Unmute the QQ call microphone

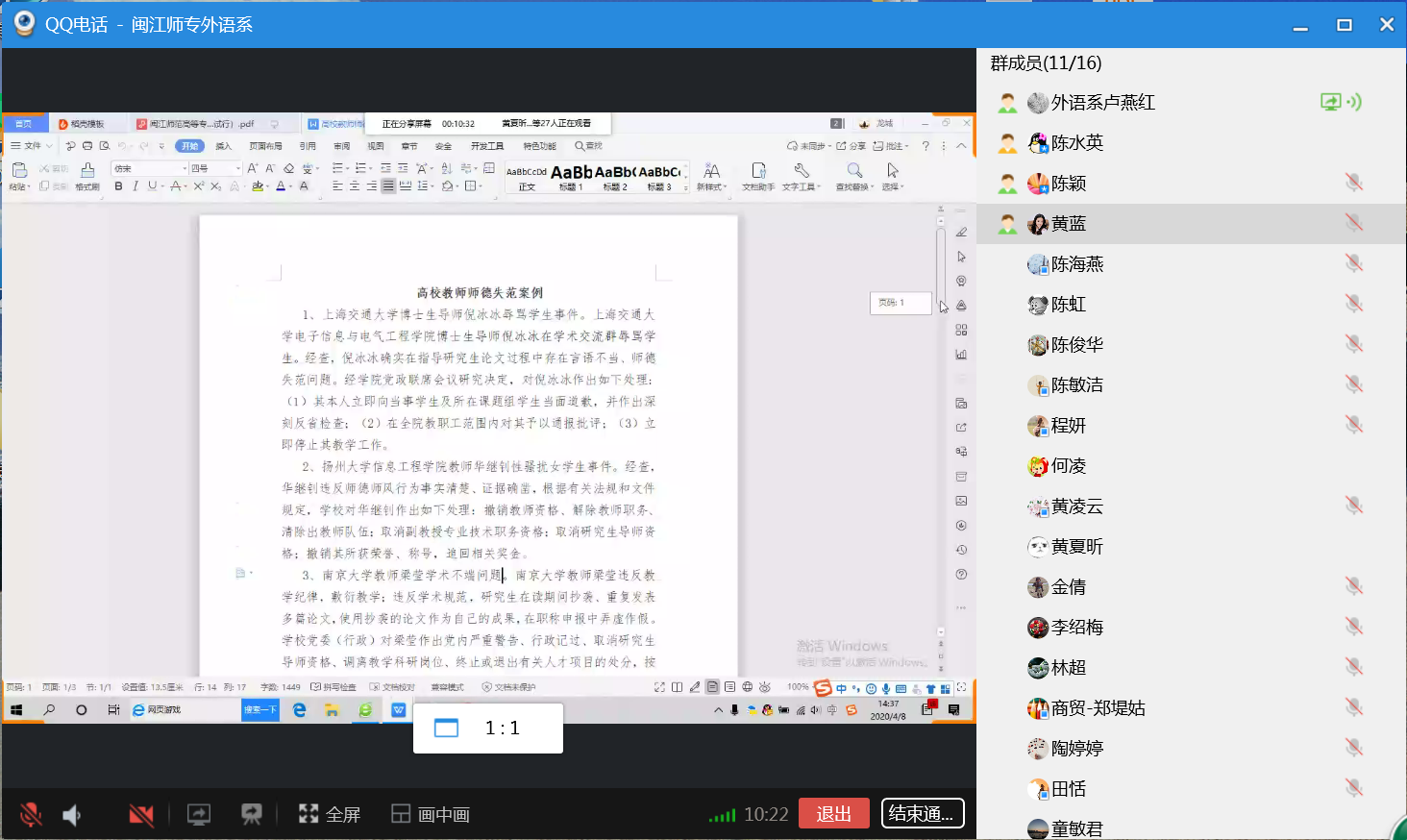pyautogui.click(x=31, y=815)
